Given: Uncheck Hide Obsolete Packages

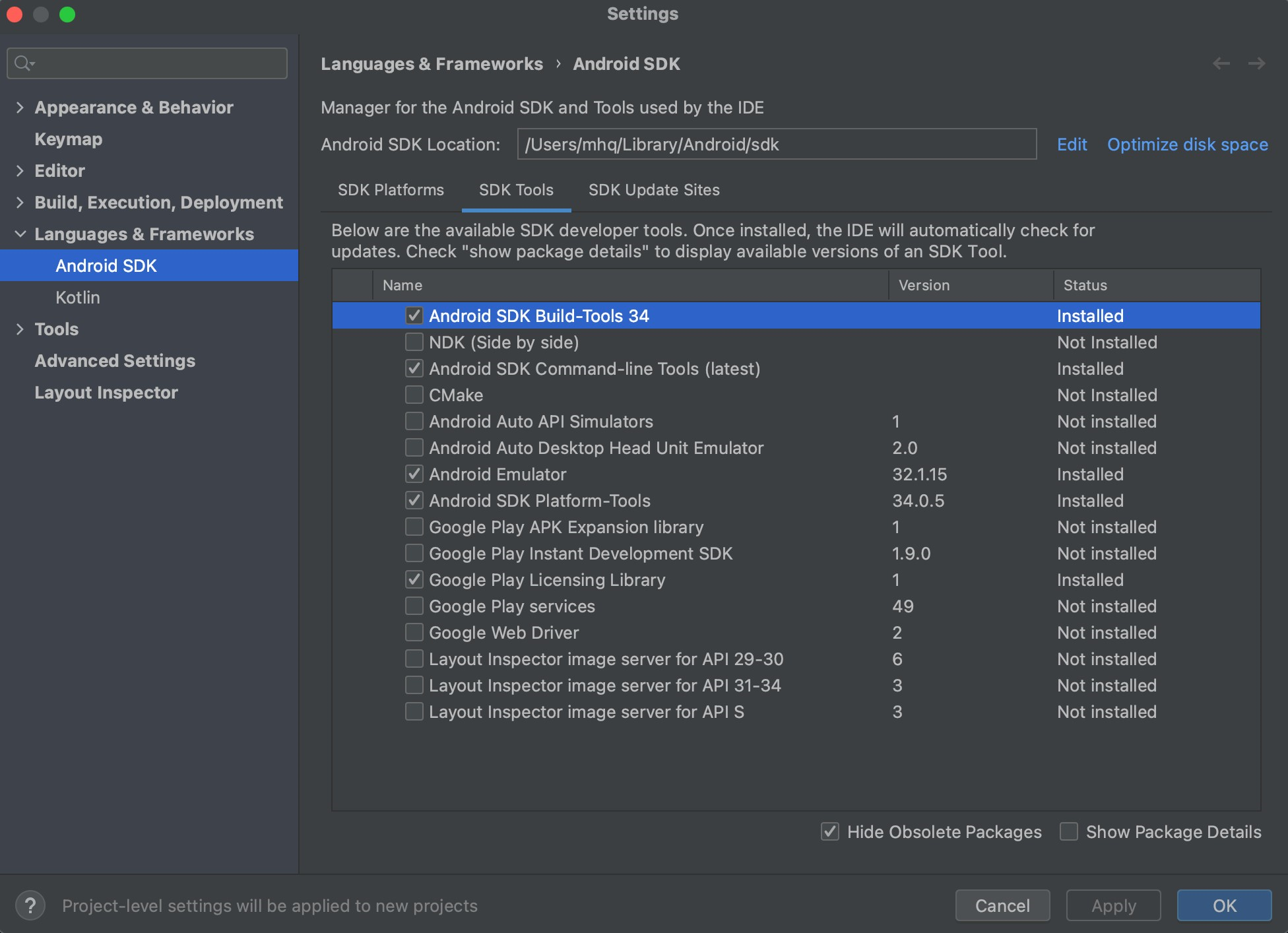Looking at the screenshot, I should coord(830,831).
